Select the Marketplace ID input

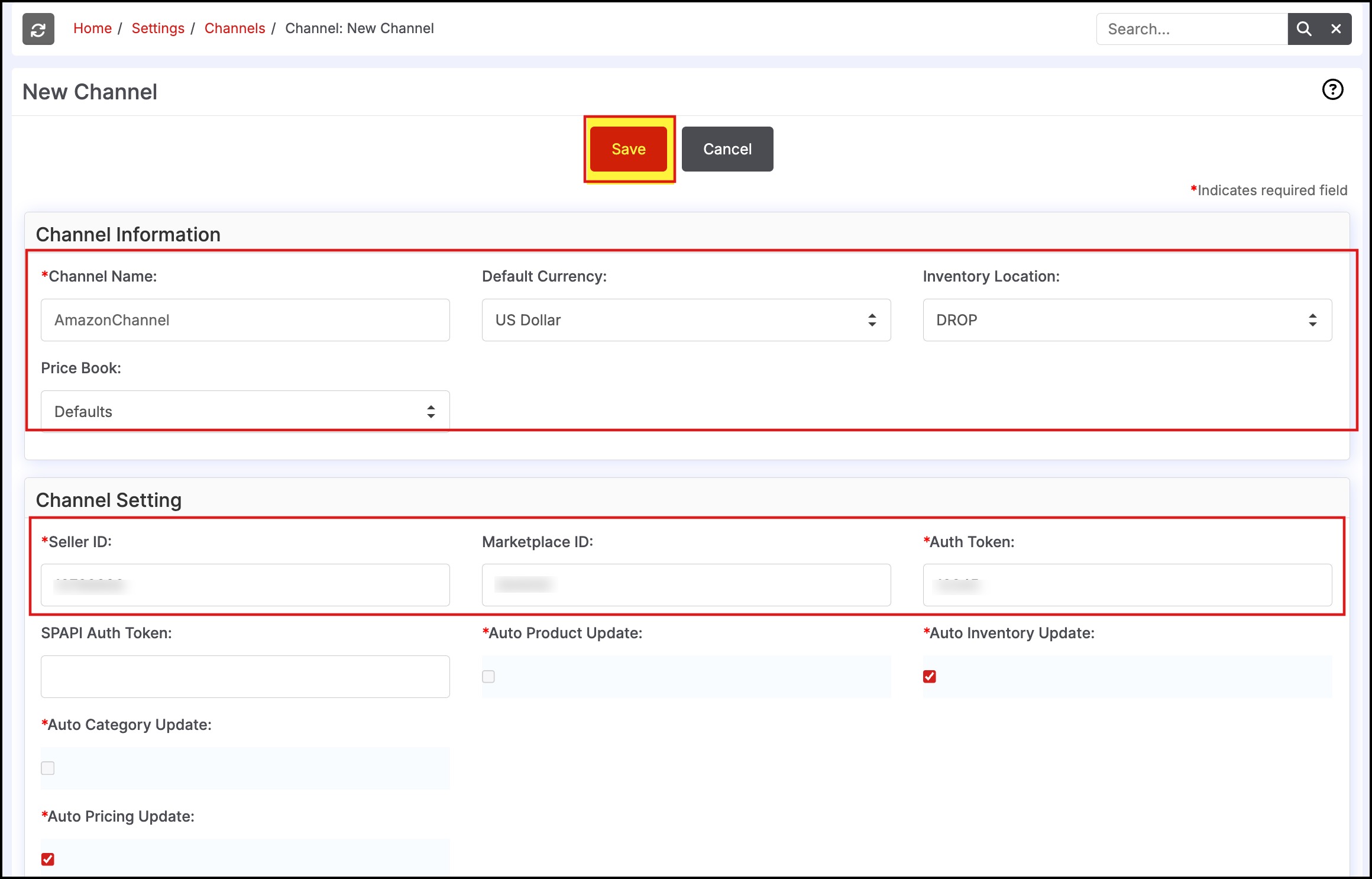686,585
